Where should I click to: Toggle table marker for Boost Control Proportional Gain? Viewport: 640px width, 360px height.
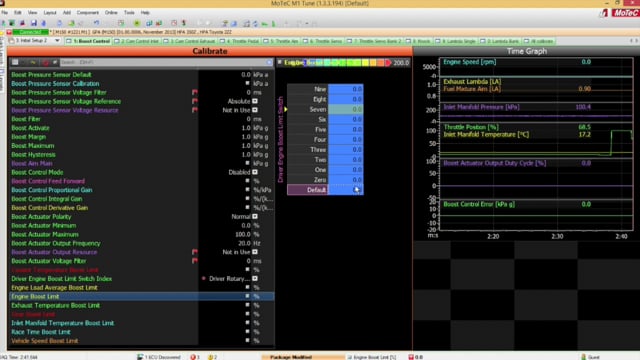point(247,190)
